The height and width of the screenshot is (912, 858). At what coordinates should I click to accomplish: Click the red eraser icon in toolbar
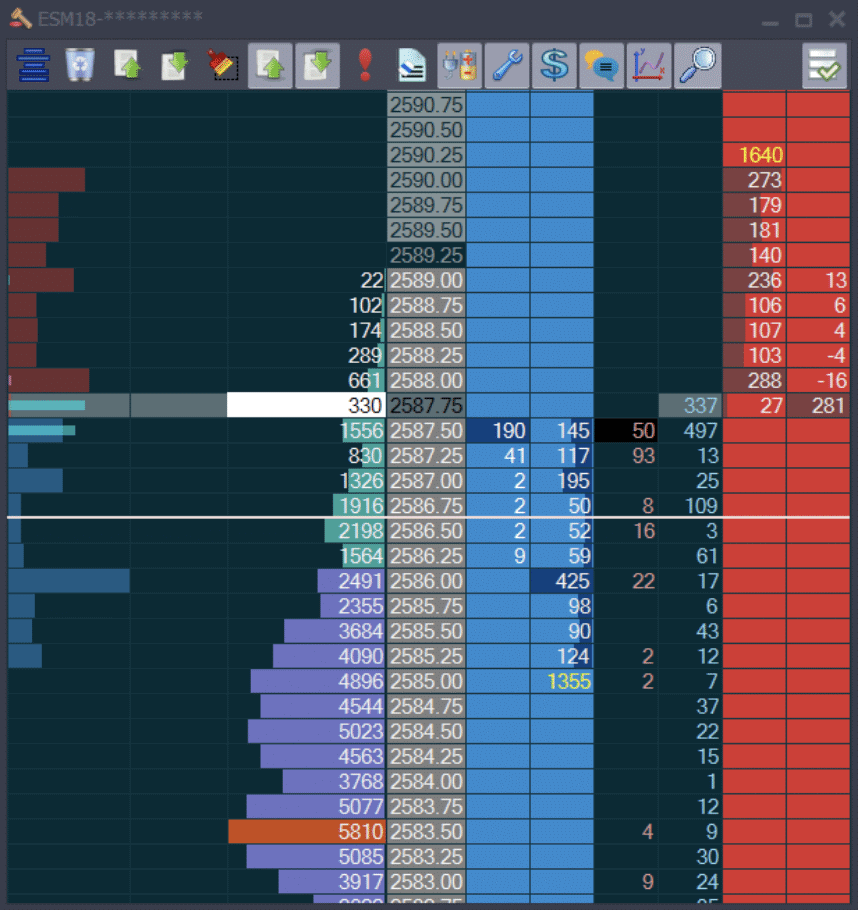click(222, 66)
